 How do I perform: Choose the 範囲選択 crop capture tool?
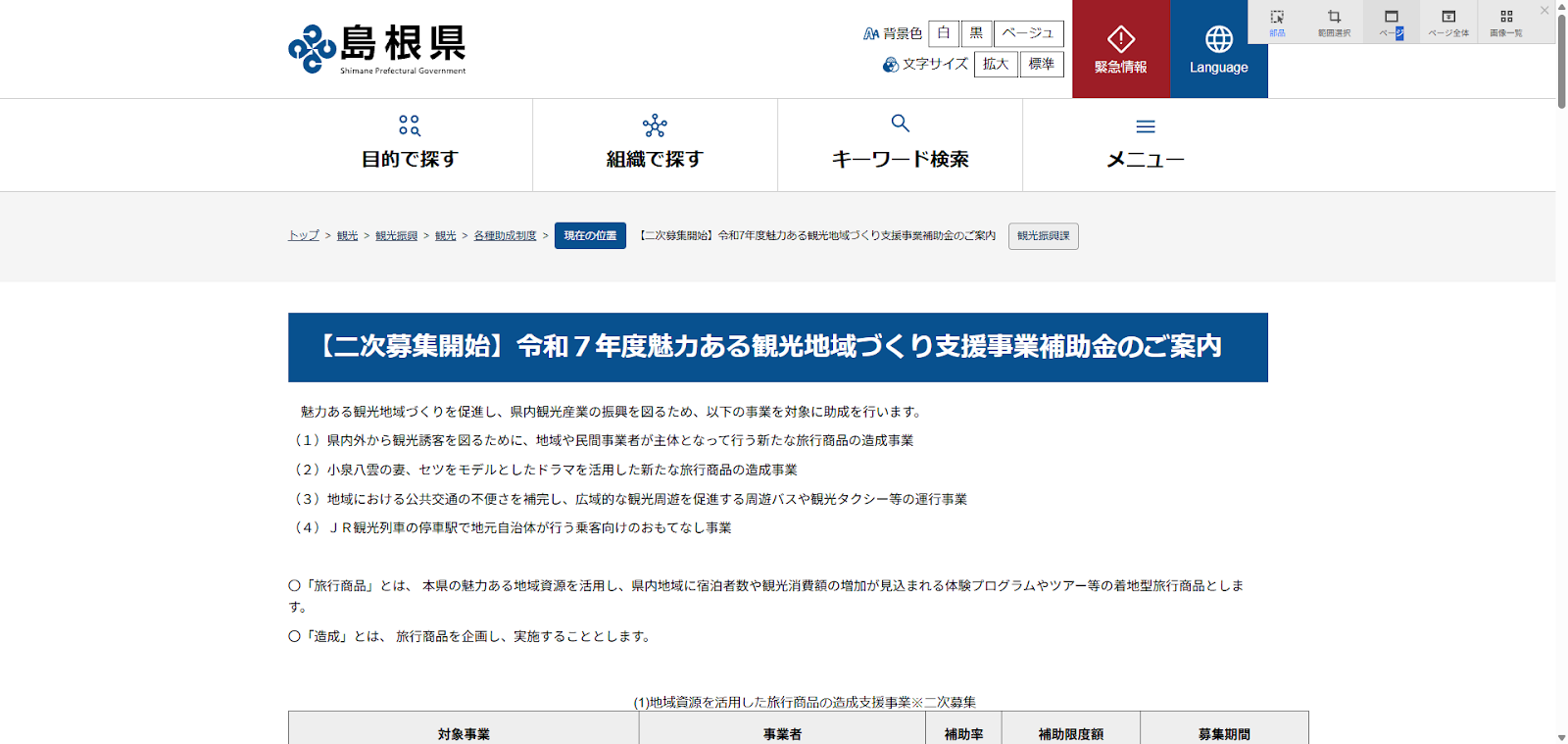coord(1334,22)
